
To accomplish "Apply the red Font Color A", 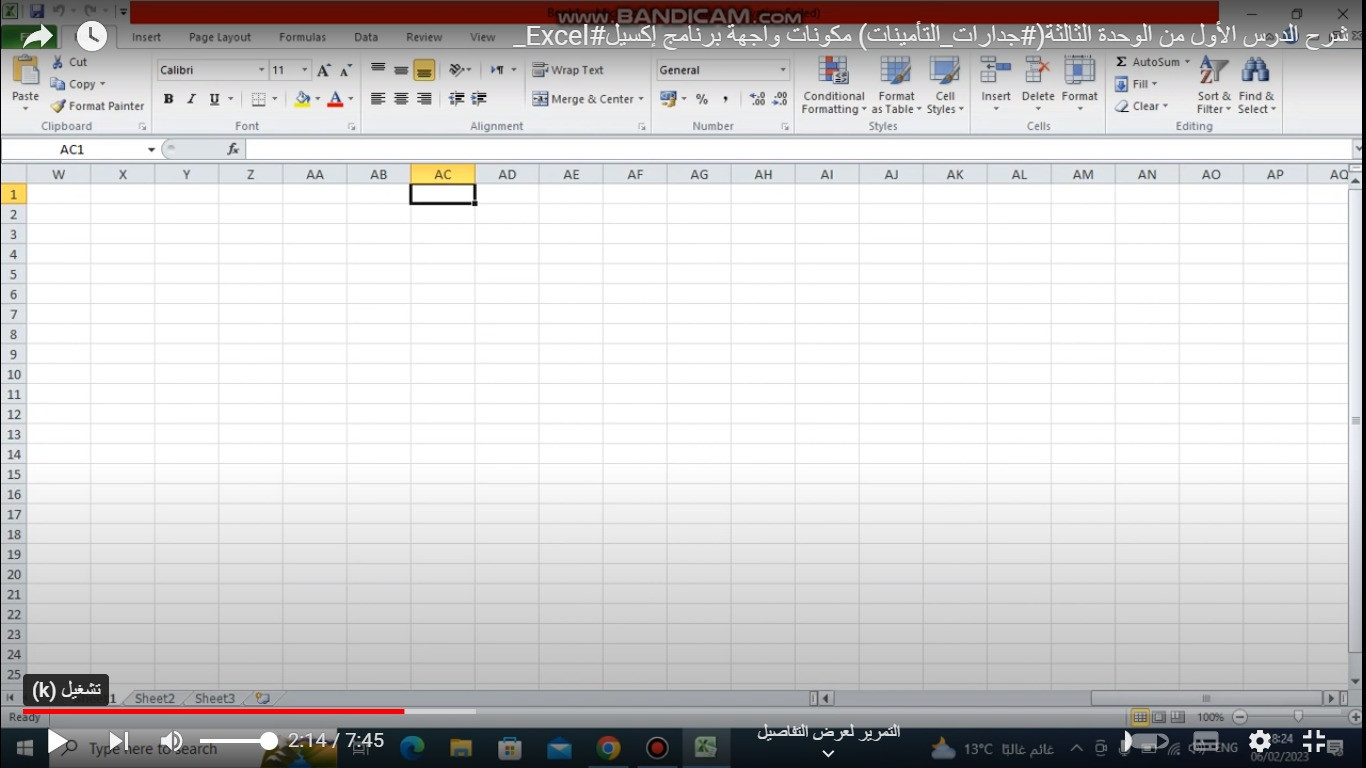I will pyautogui.click(x=335, y=99).
